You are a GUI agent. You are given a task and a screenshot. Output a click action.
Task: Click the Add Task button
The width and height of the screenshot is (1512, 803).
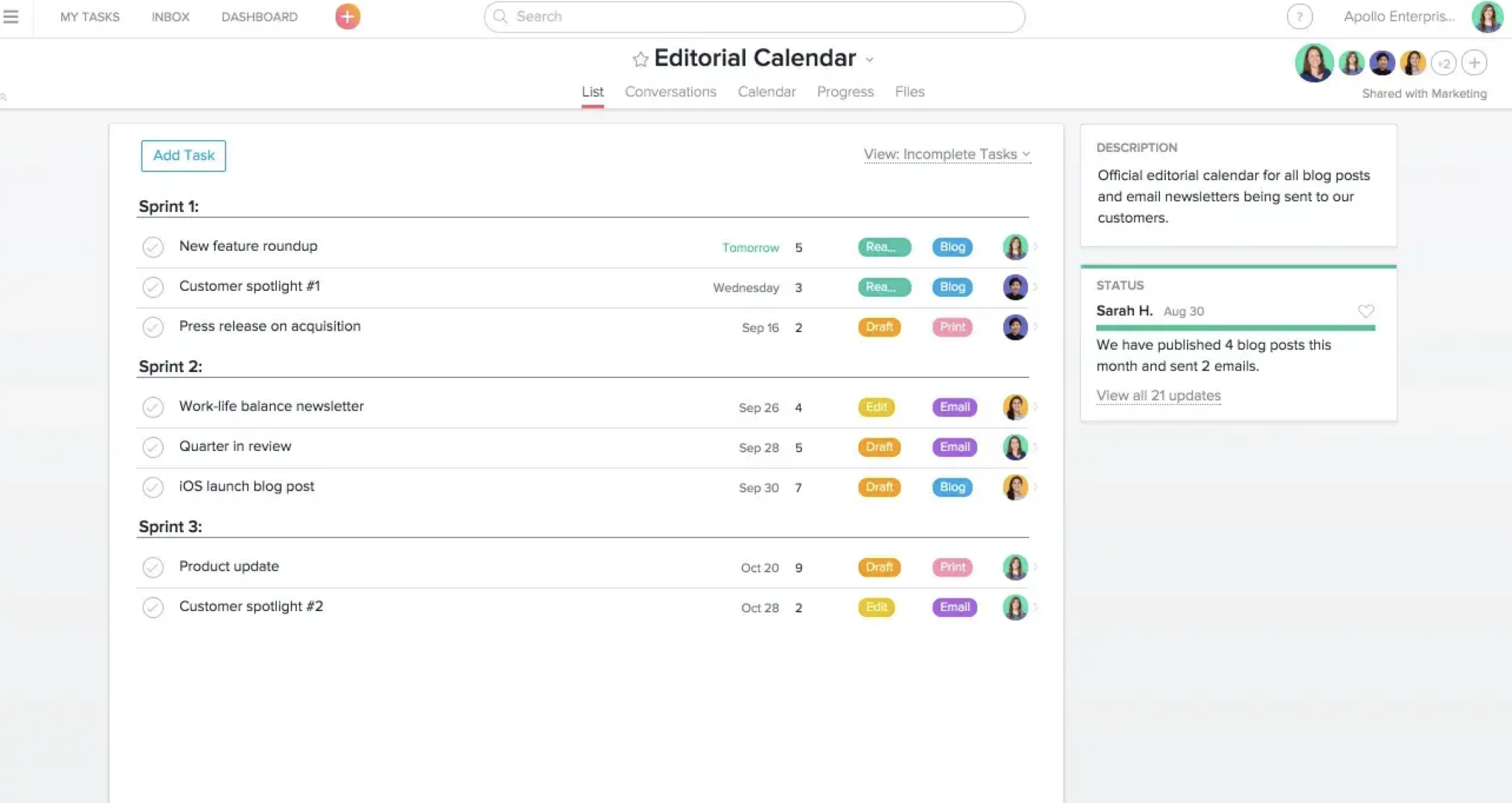(x=183, y=156)
